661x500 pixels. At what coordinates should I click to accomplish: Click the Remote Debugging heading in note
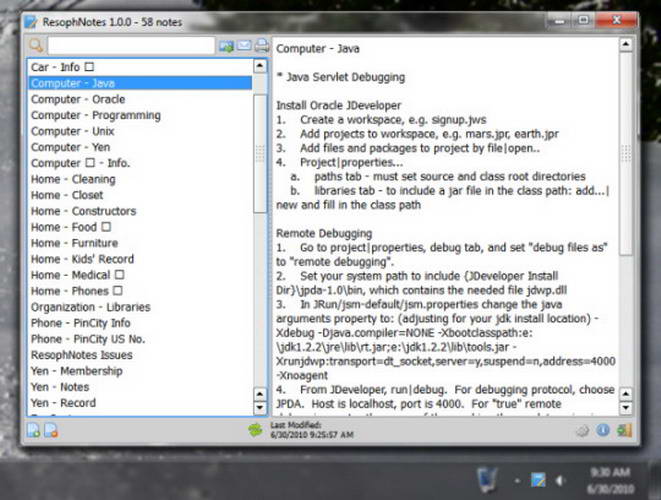[x=324, y=233]
